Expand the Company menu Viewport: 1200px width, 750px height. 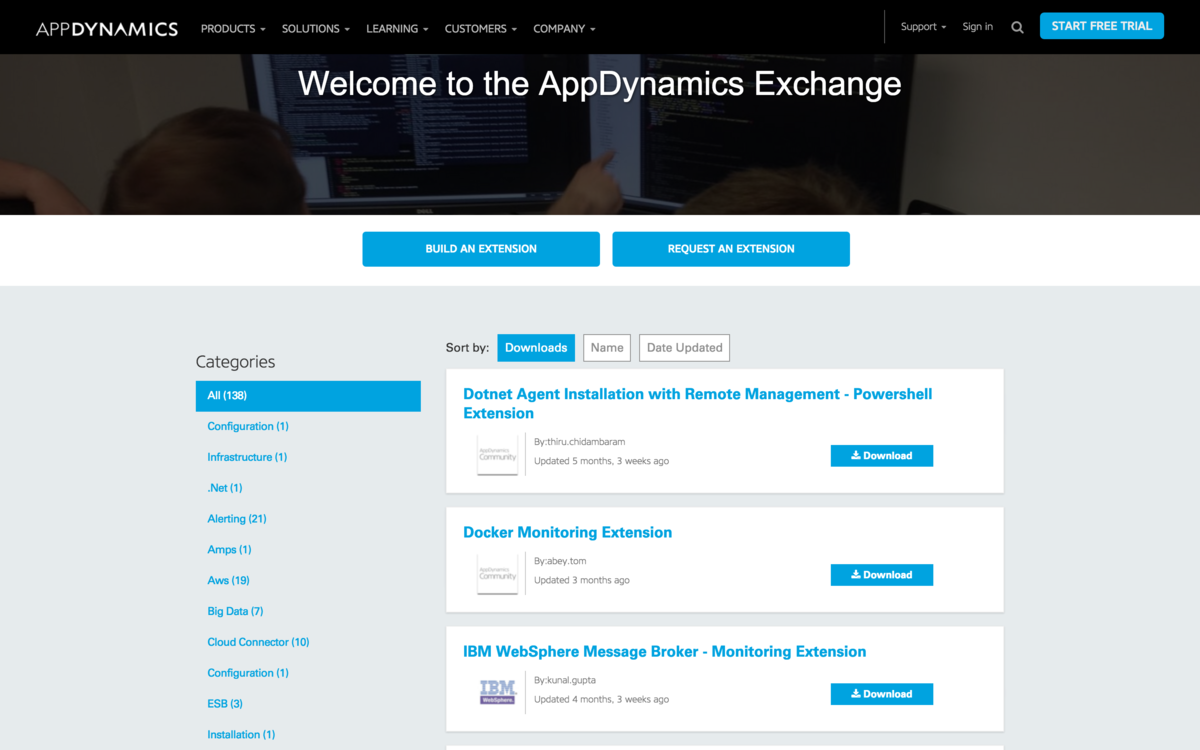(x=564, y=28)
